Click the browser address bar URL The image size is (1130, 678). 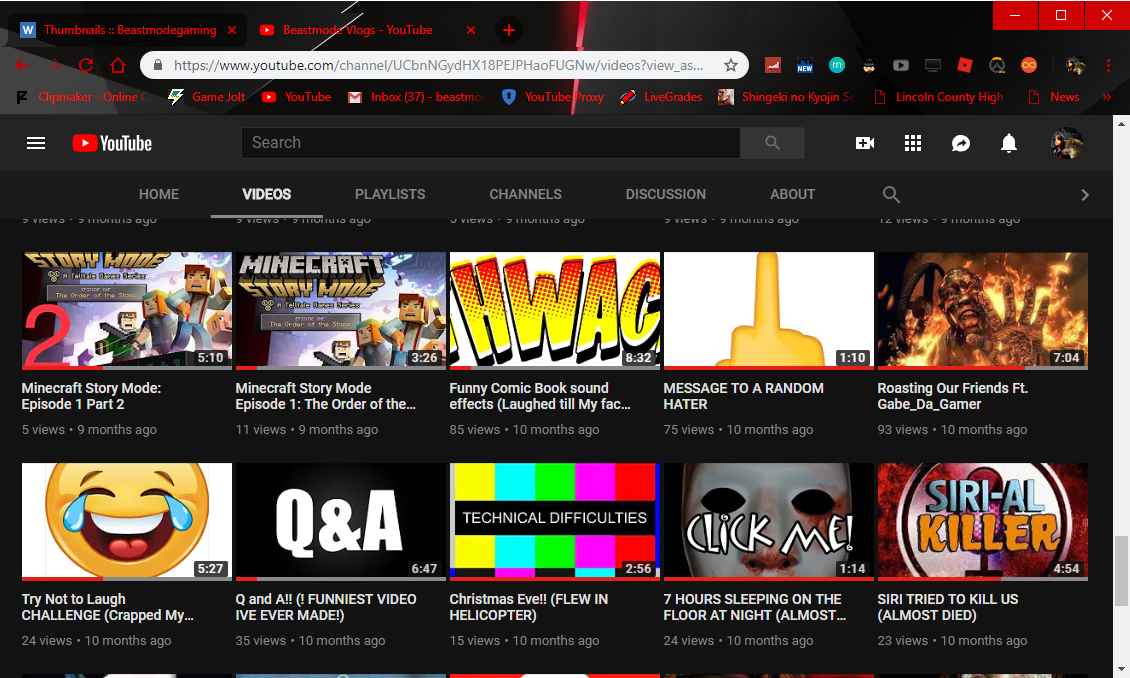click(x=438, y=66)
